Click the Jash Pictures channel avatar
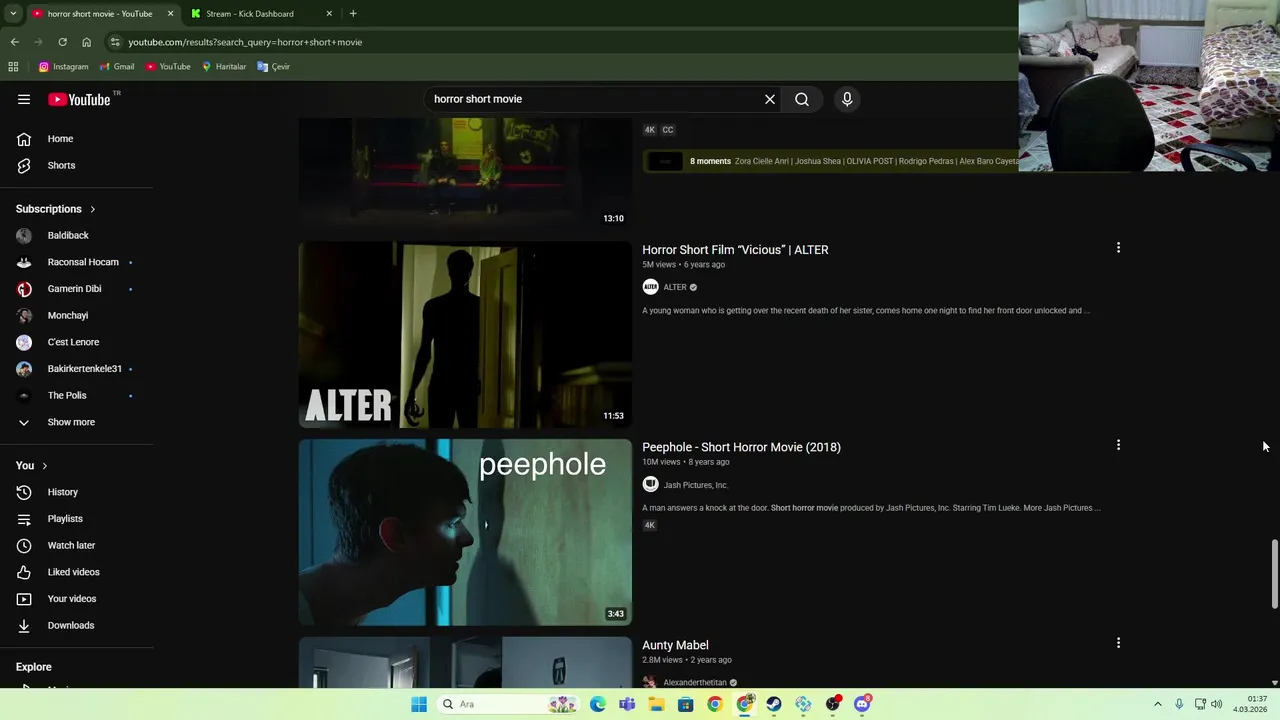Screen dimensions: 1280x720 650,485
